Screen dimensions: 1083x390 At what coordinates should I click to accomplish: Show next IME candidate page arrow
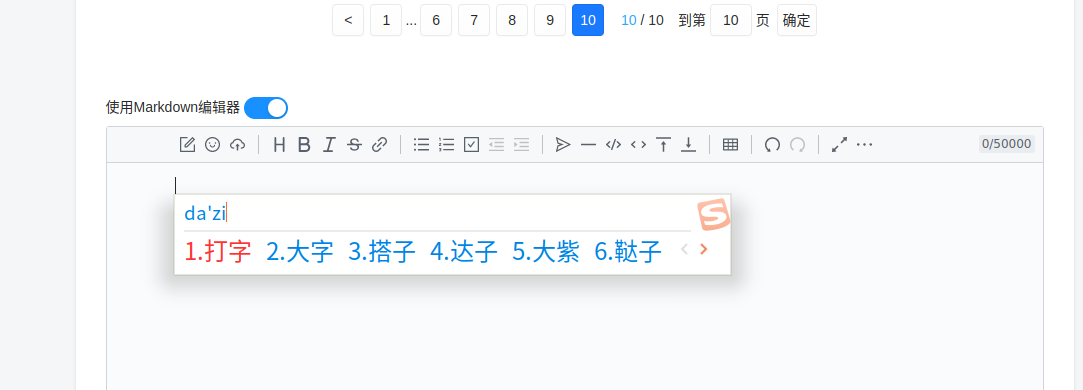coord(704,250)
